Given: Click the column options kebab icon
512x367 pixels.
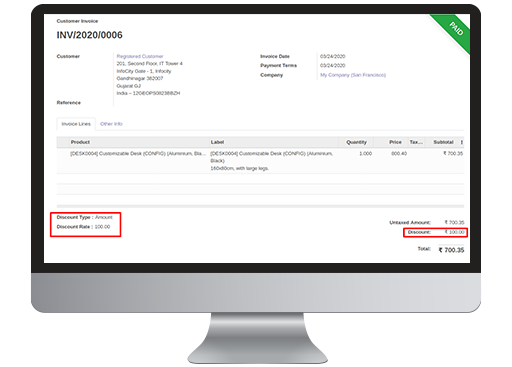Looking at the screenshot, I should coord(462,142).
